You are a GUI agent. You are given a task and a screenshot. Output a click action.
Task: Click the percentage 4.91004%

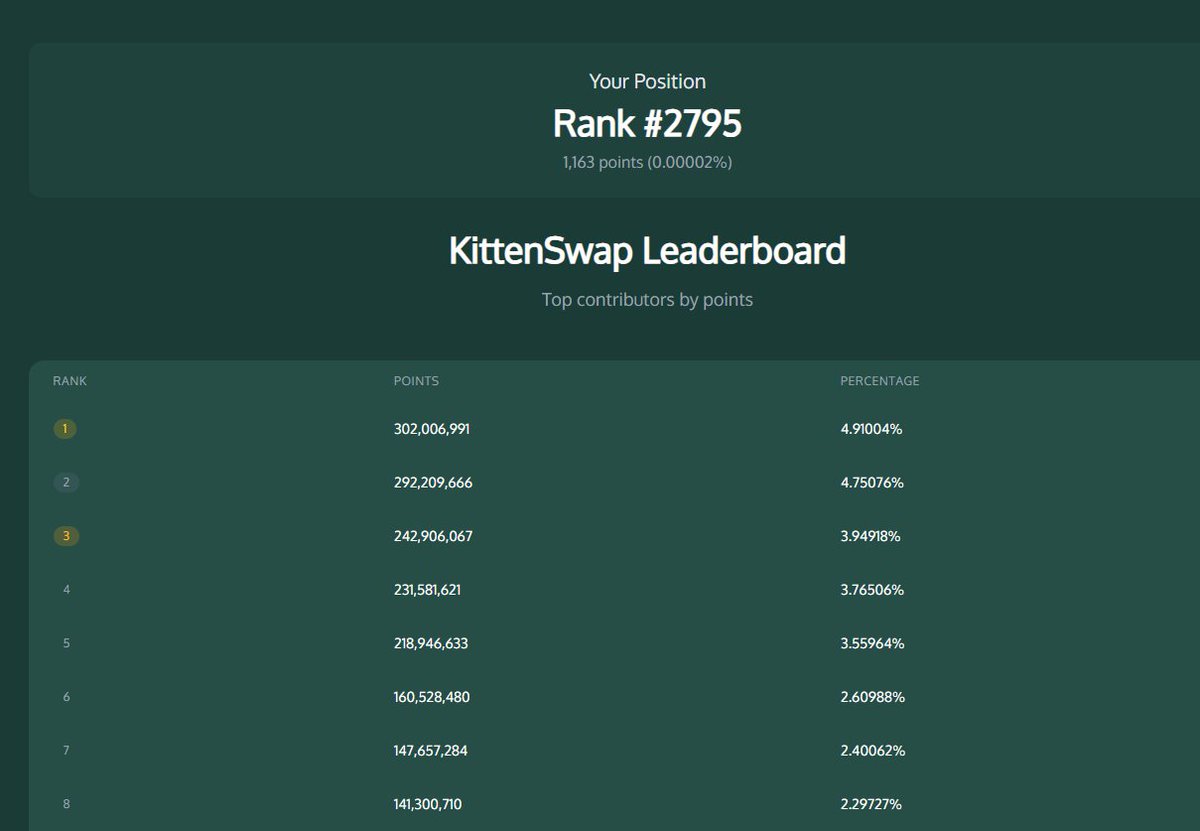pos(871,429)
